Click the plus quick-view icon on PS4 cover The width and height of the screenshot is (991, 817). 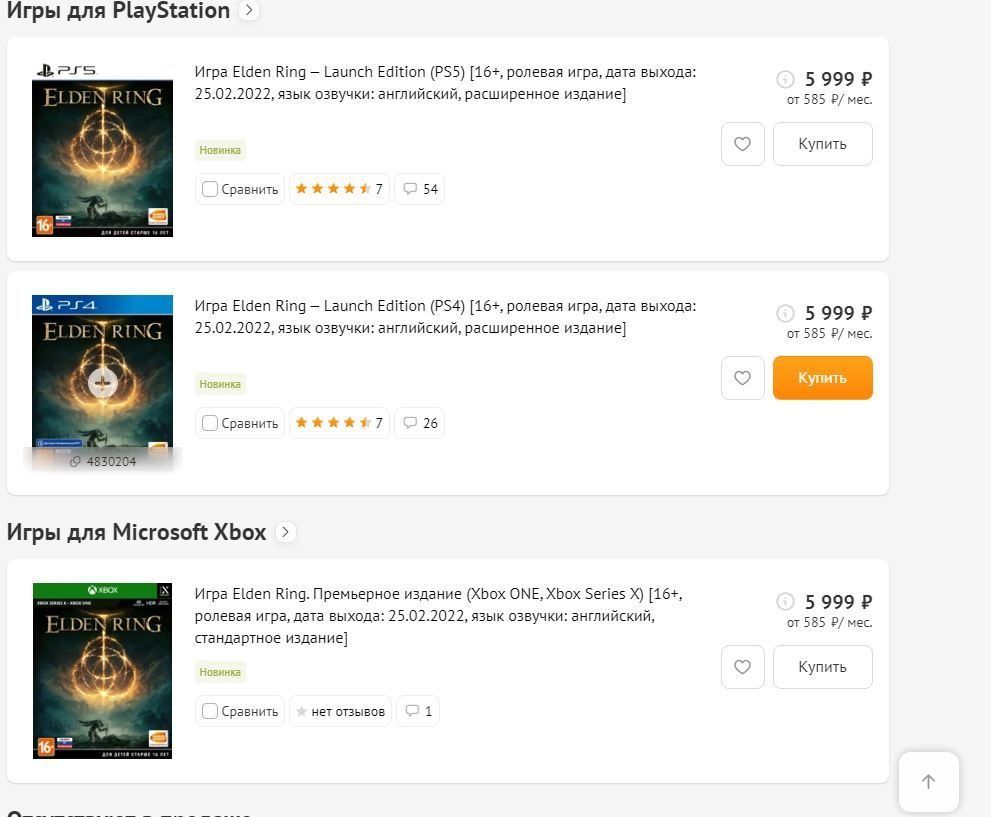click(102, 382)
